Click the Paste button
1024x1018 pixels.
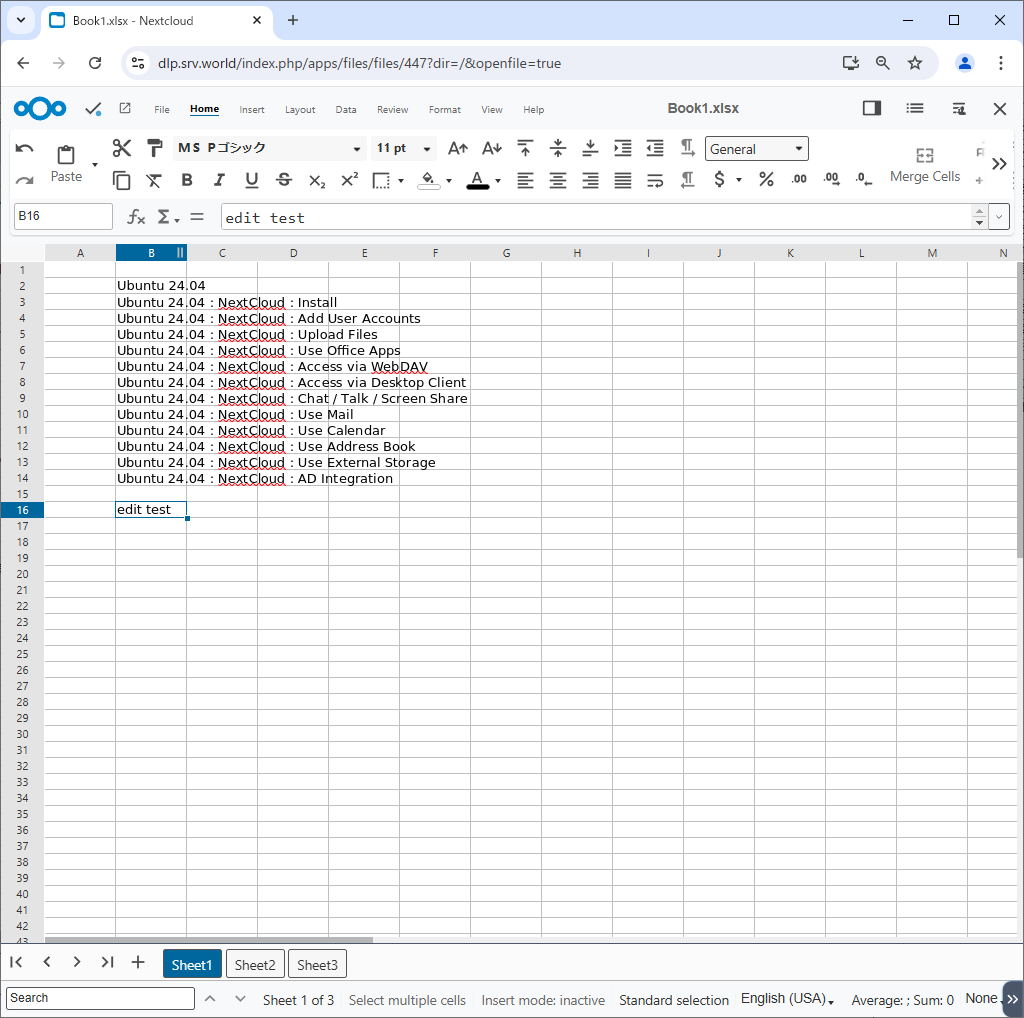point(66,164)
